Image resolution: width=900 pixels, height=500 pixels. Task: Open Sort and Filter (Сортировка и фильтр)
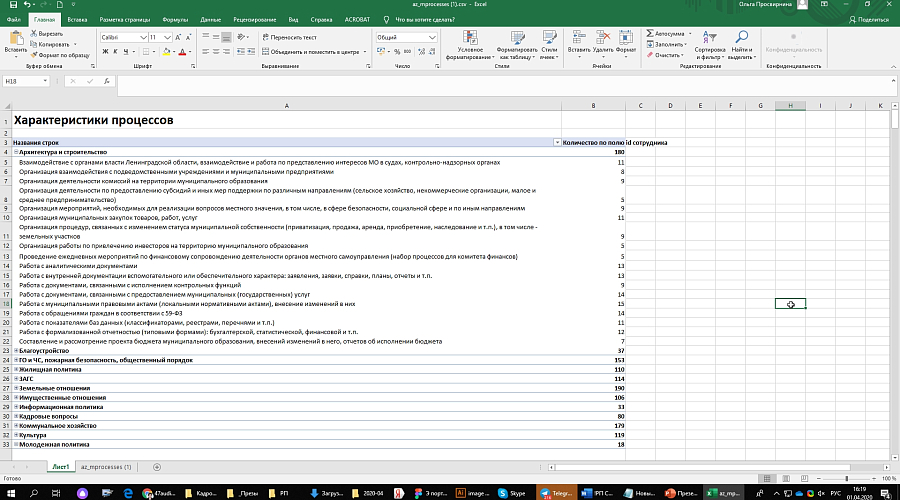(x=709, y=45)
